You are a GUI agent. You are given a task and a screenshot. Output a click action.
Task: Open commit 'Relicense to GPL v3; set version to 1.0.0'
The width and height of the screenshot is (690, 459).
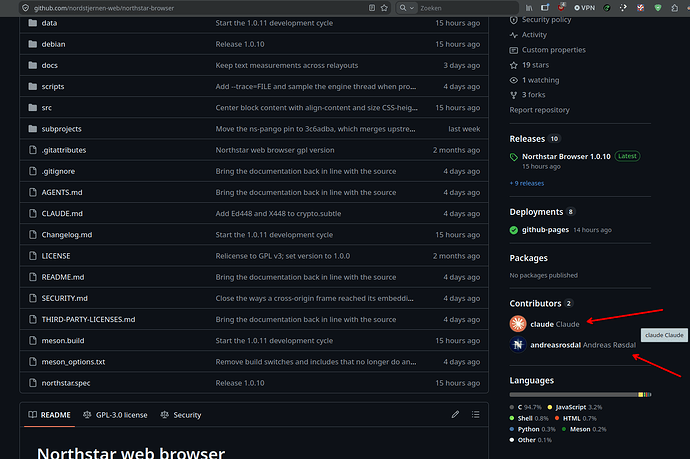point(283,256)
